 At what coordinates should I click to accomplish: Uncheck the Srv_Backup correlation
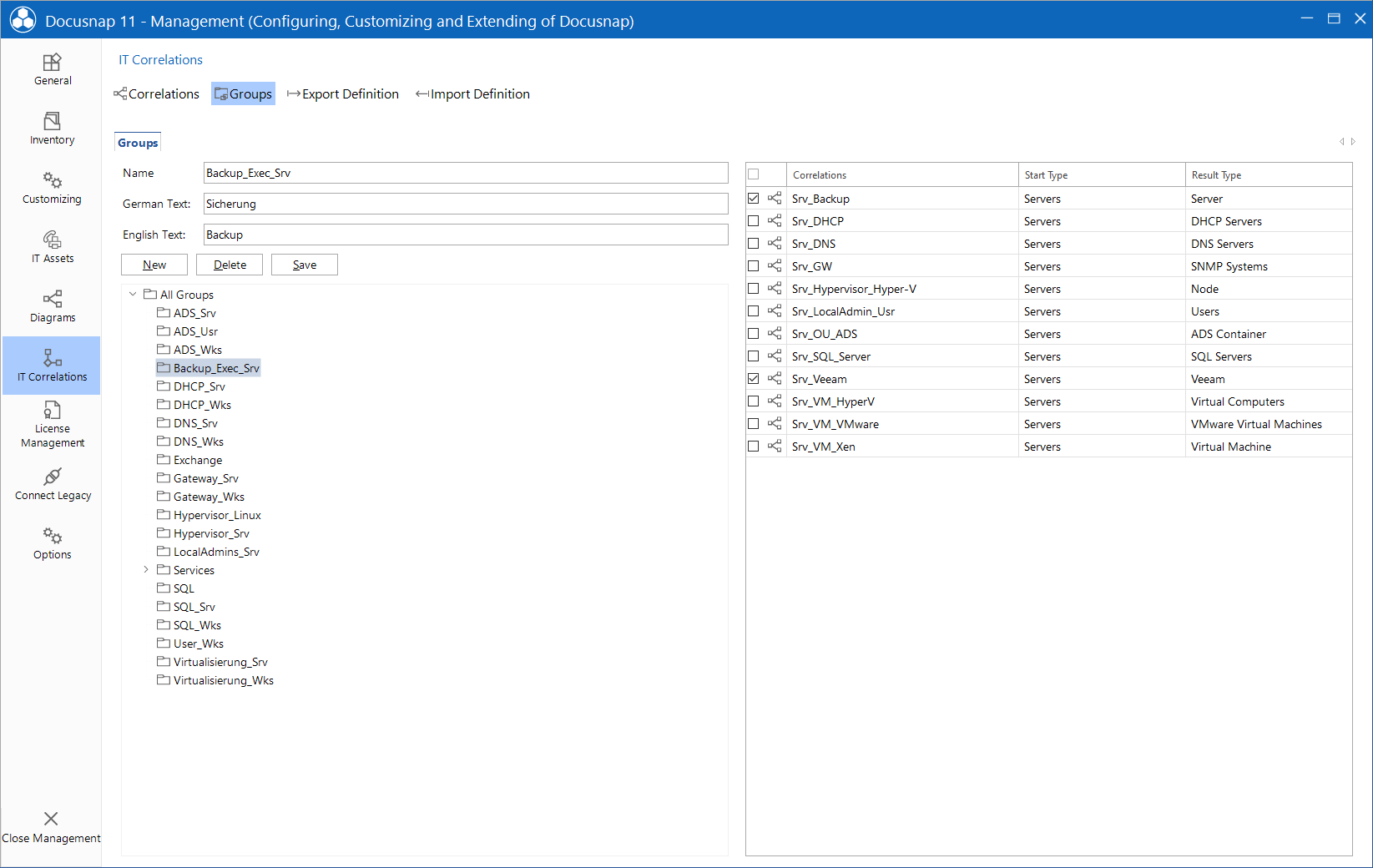[754, 198]
